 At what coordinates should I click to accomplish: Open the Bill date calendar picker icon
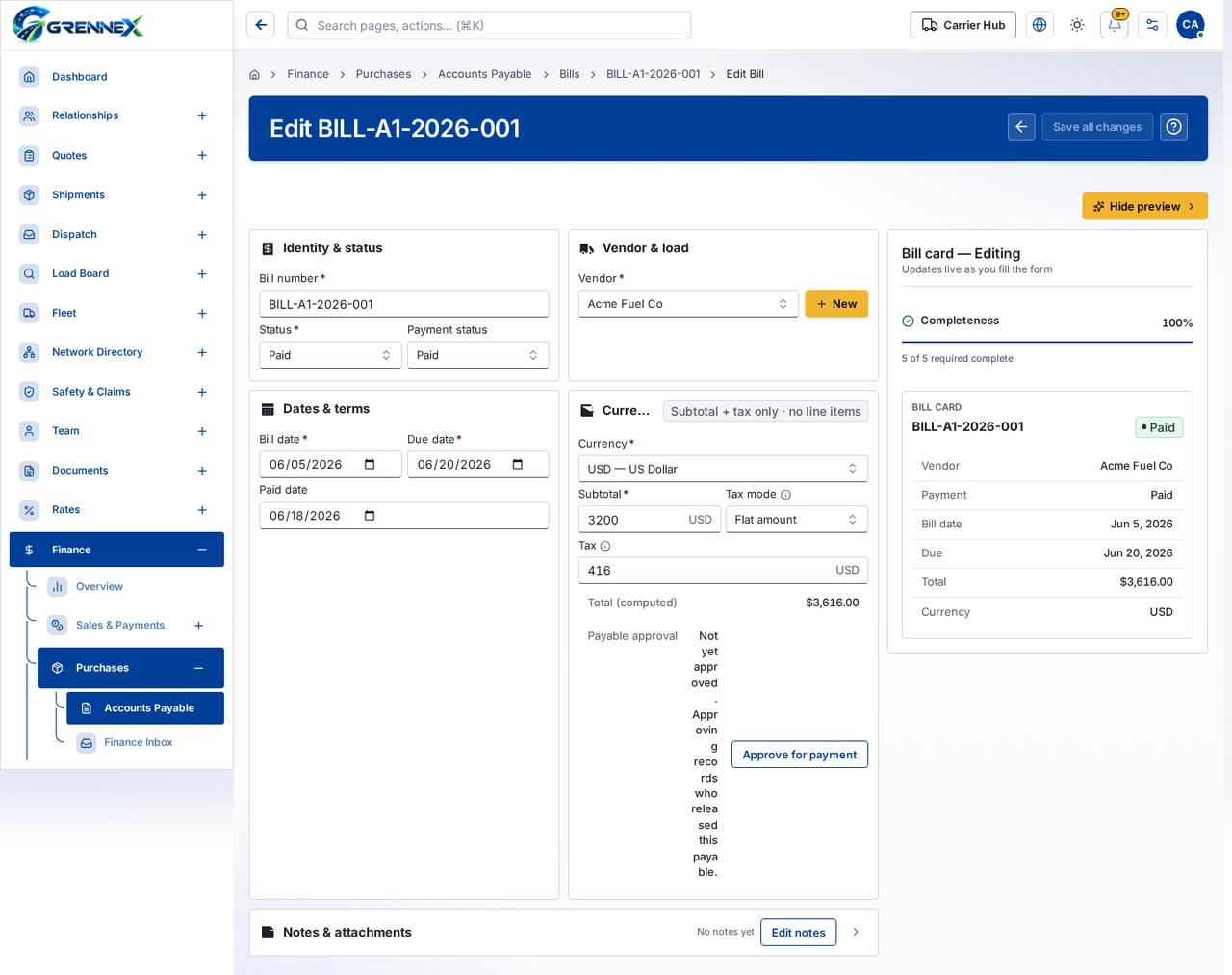tap(370, 465)
